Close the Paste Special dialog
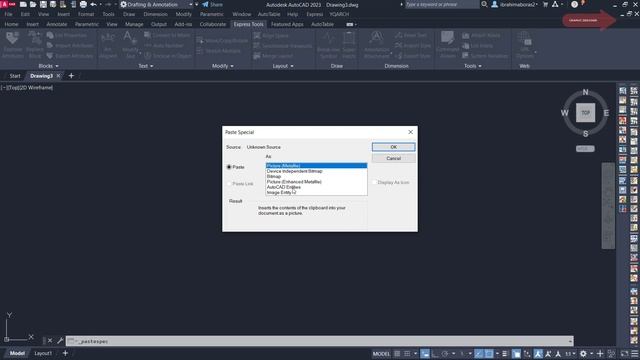Image resolution: width=640 pixels, height=360 pixels. pyautogui.click(x=411, y=132)
